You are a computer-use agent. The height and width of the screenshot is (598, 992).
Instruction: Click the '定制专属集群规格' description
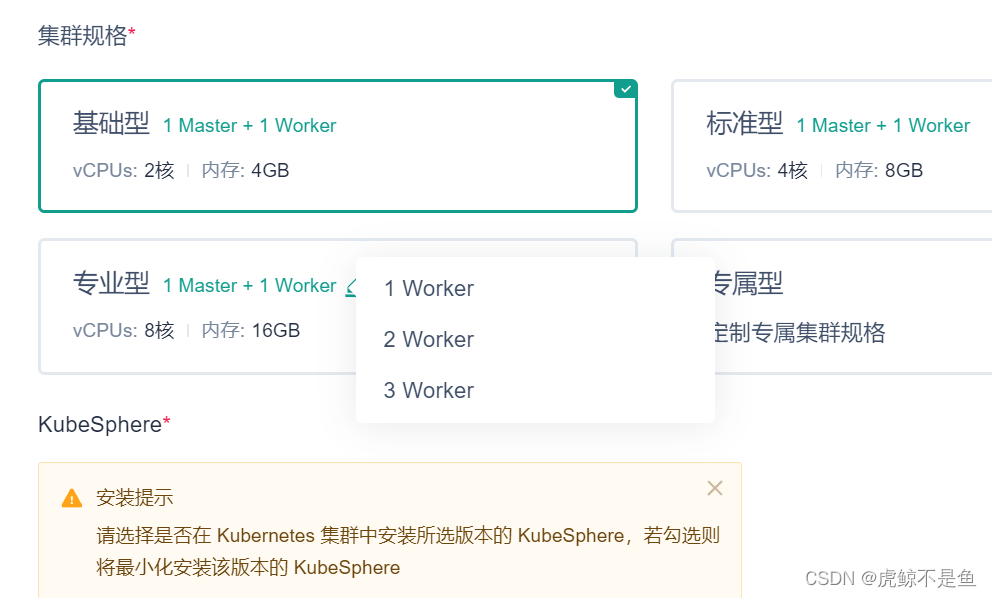(x=800, y=332)
